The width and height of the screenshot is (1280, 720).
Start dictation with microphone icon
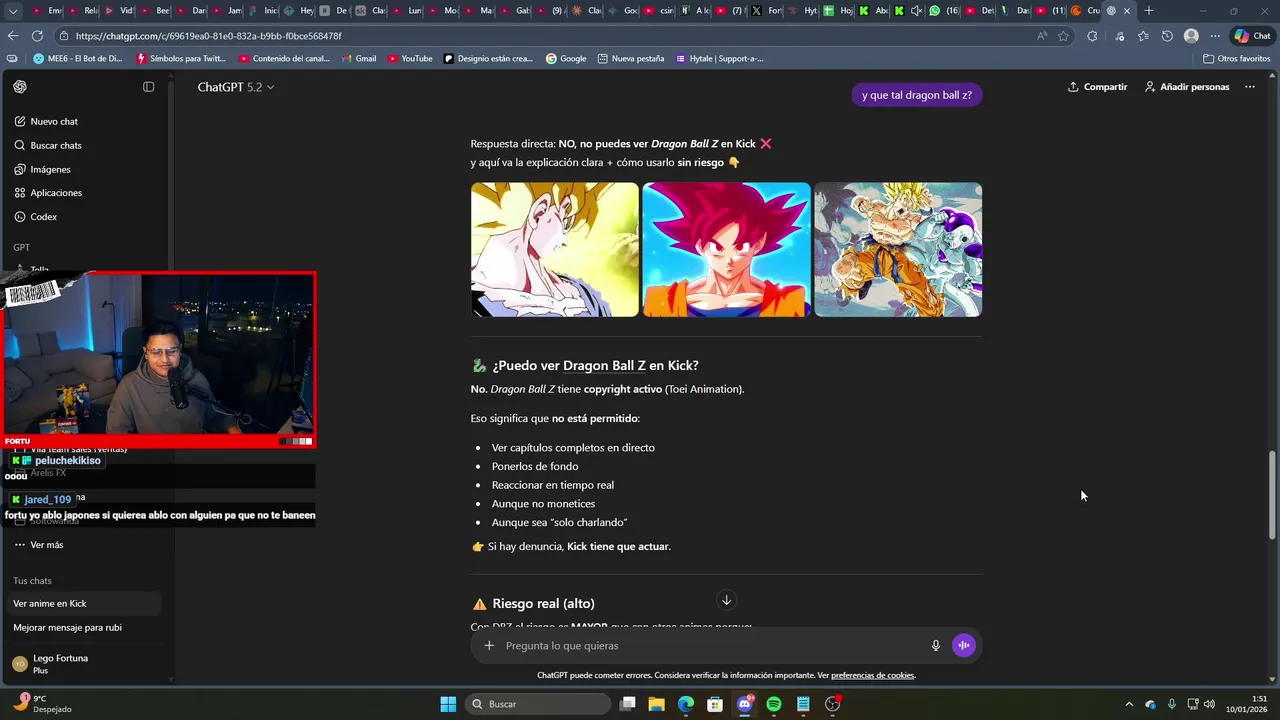[936, 646]
